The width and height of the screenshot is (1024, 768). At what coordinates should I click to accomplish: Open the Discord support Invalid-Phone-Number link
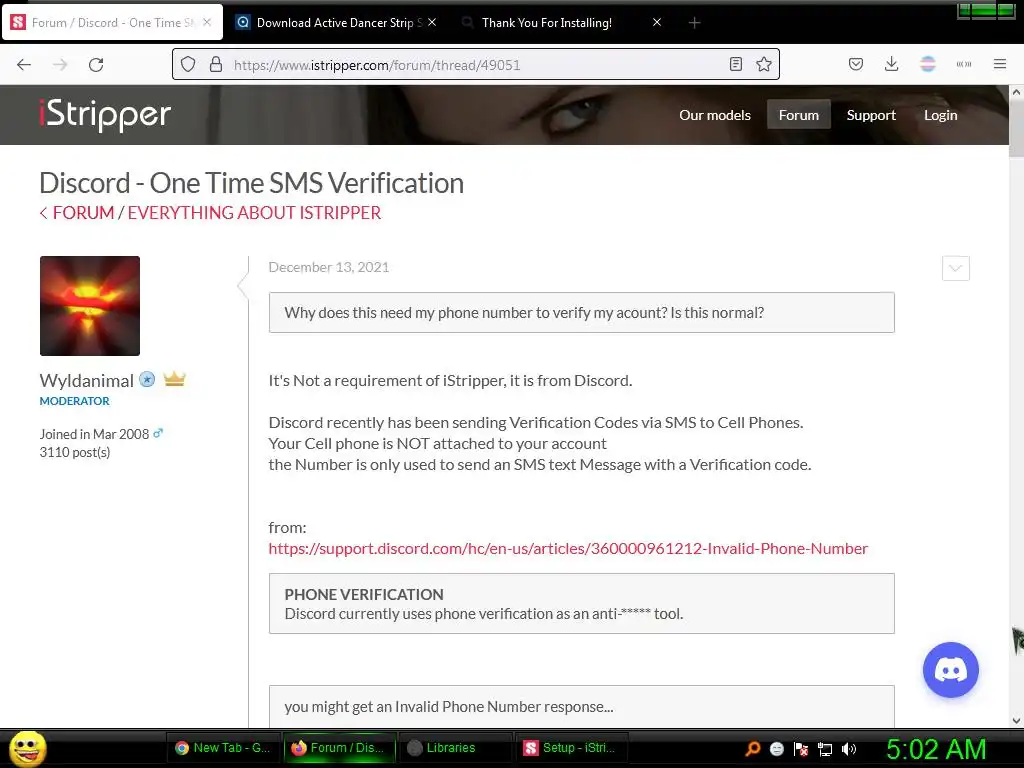568,549
